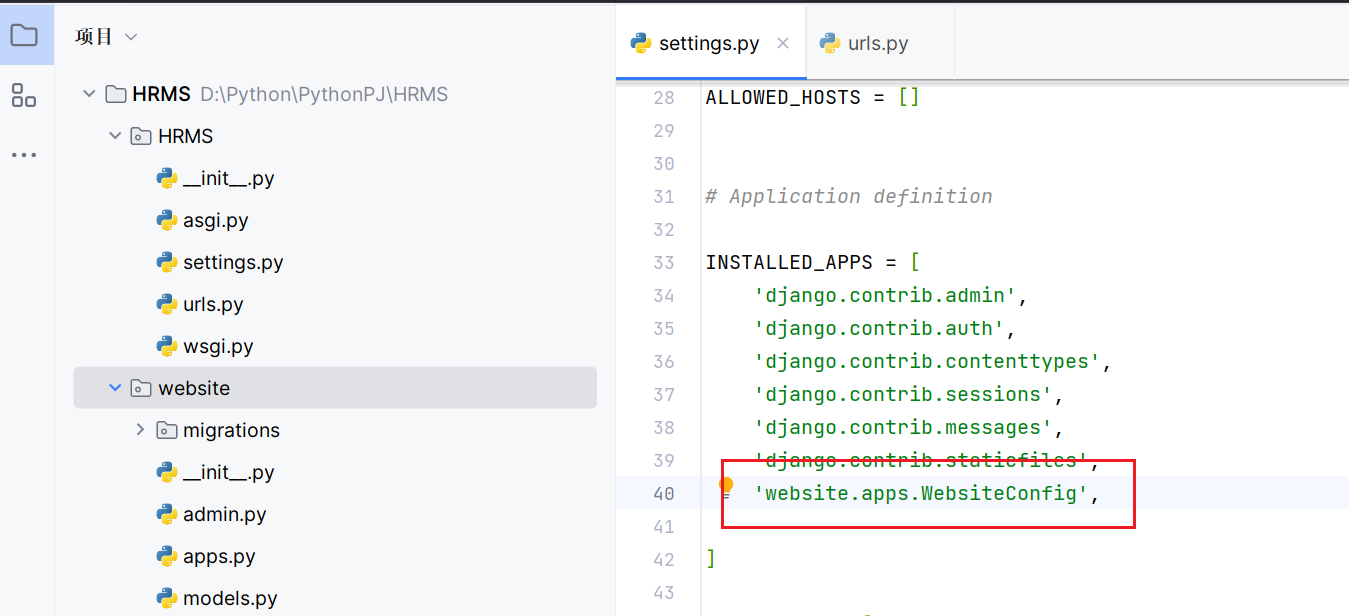Click the three-dots more tool windows icon

tap(23, 155)
